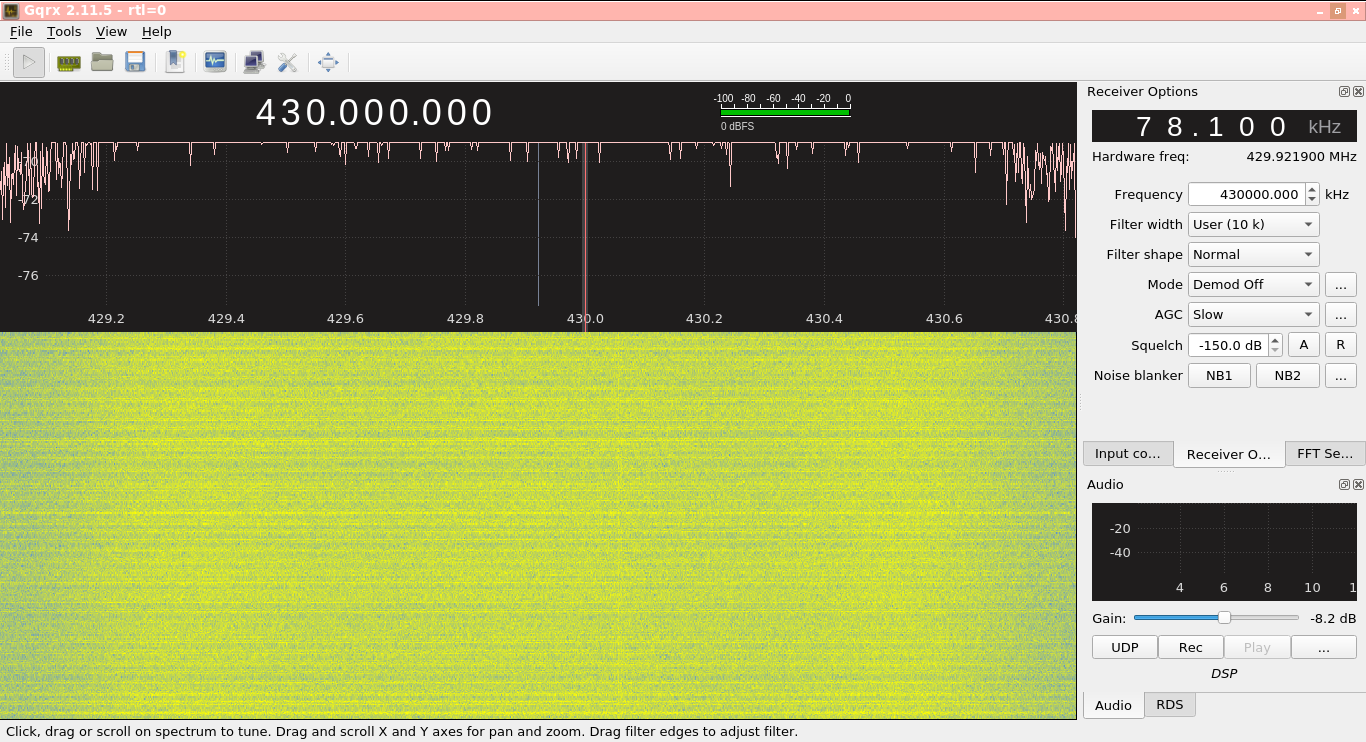Toggle the Rec audio recording button
The width and height of the screenshot is (1366, 742).
tap(1191, 647)
